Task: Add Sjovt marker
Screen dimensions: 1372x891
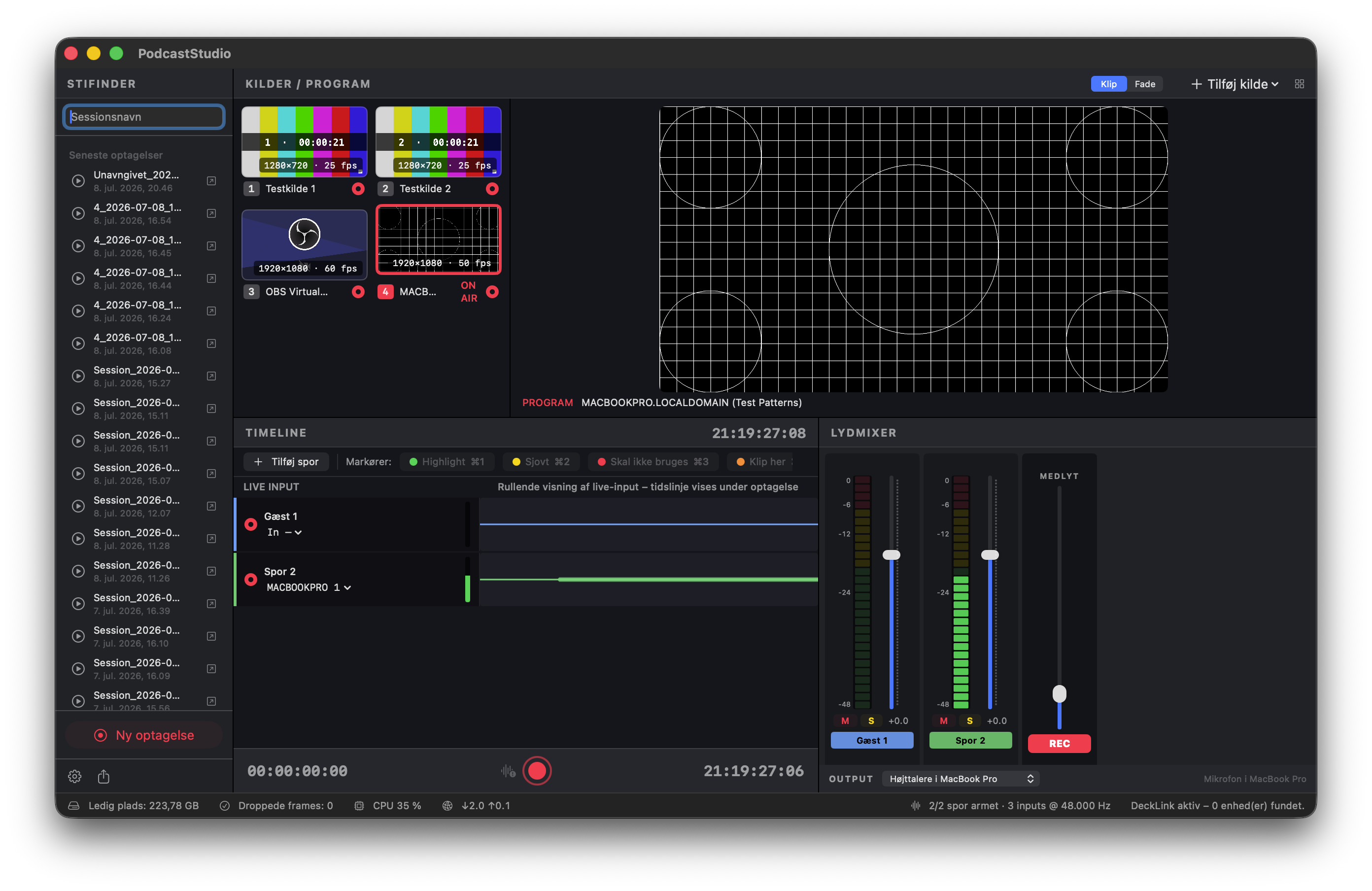Action: 541,462
